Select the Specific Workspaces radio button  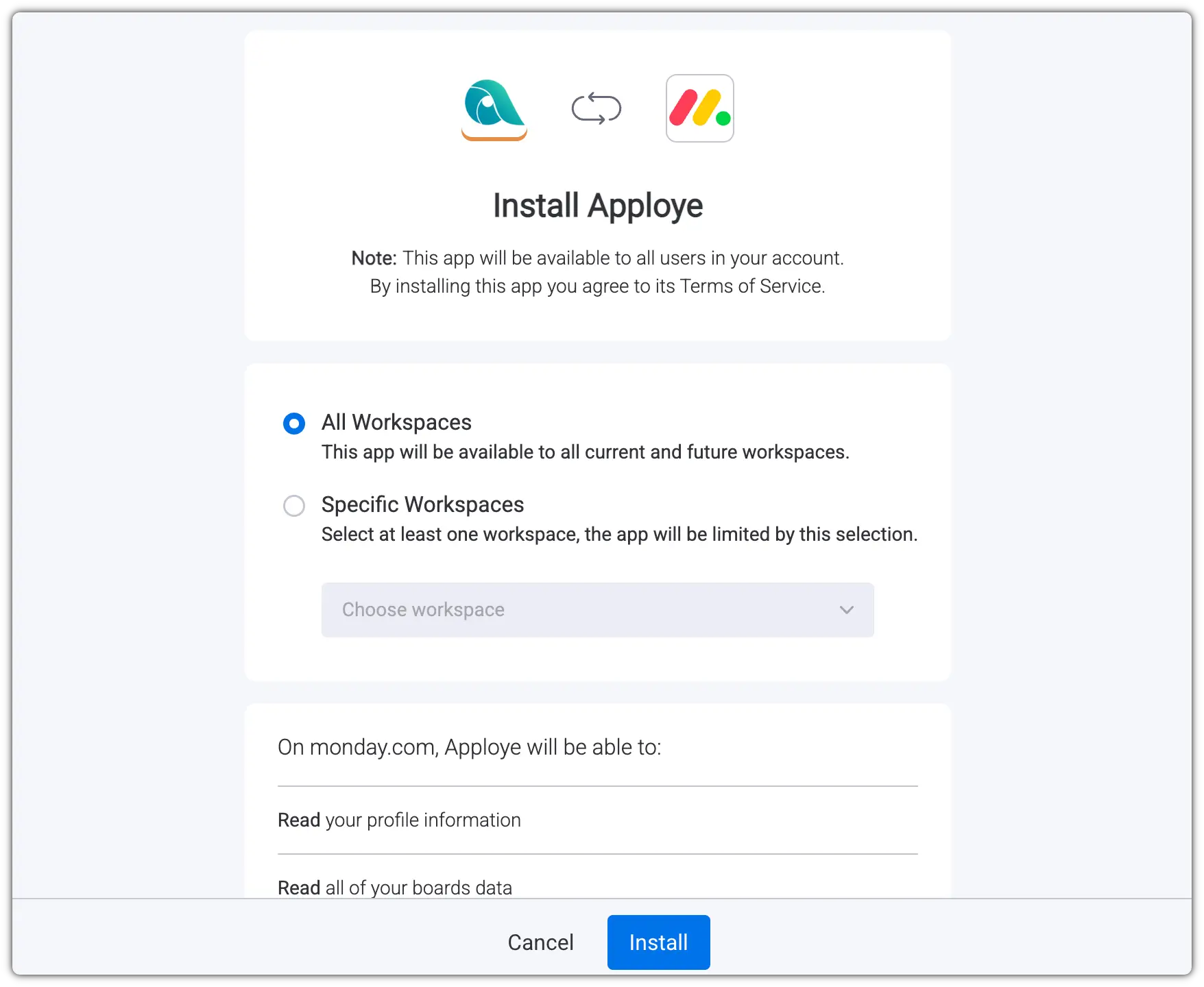(x=294, y=506)
